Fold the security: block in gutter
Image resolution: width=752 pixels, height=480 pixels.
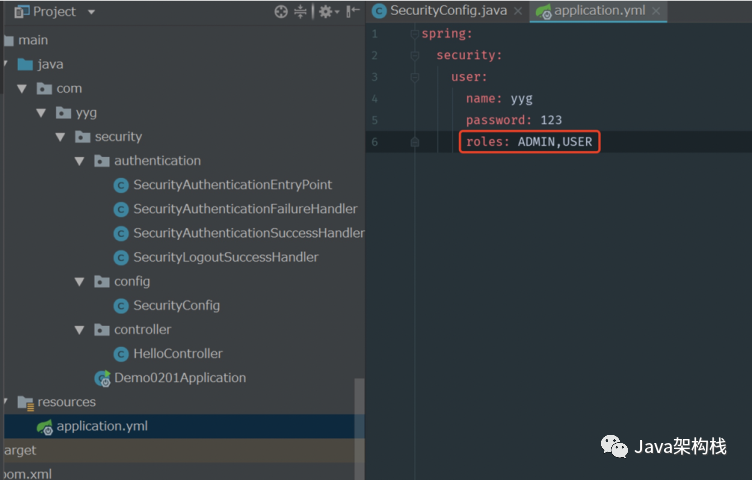coord(415,56)
